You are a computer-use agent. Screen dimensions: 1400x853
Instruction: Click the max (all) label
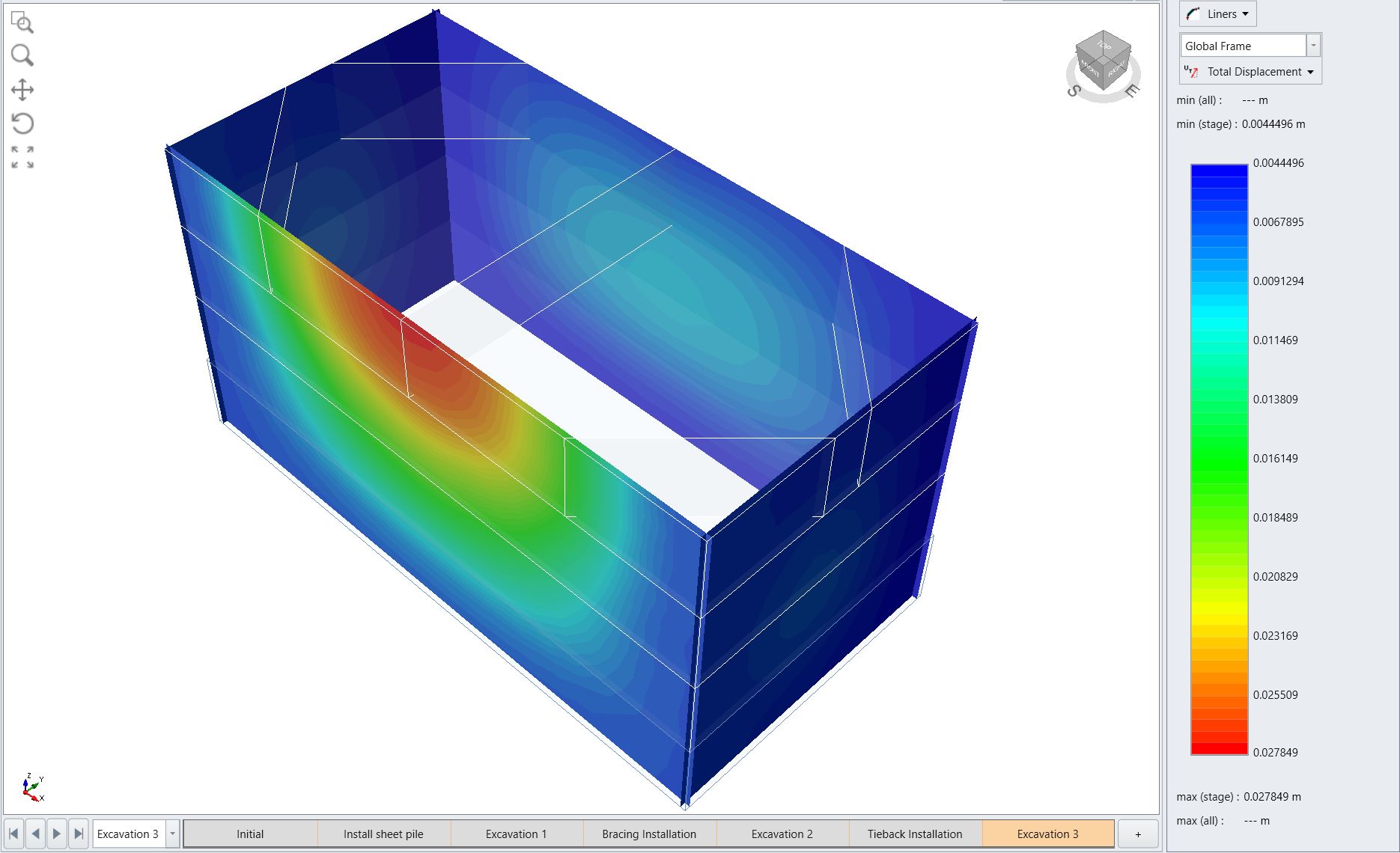(1200, 821)
